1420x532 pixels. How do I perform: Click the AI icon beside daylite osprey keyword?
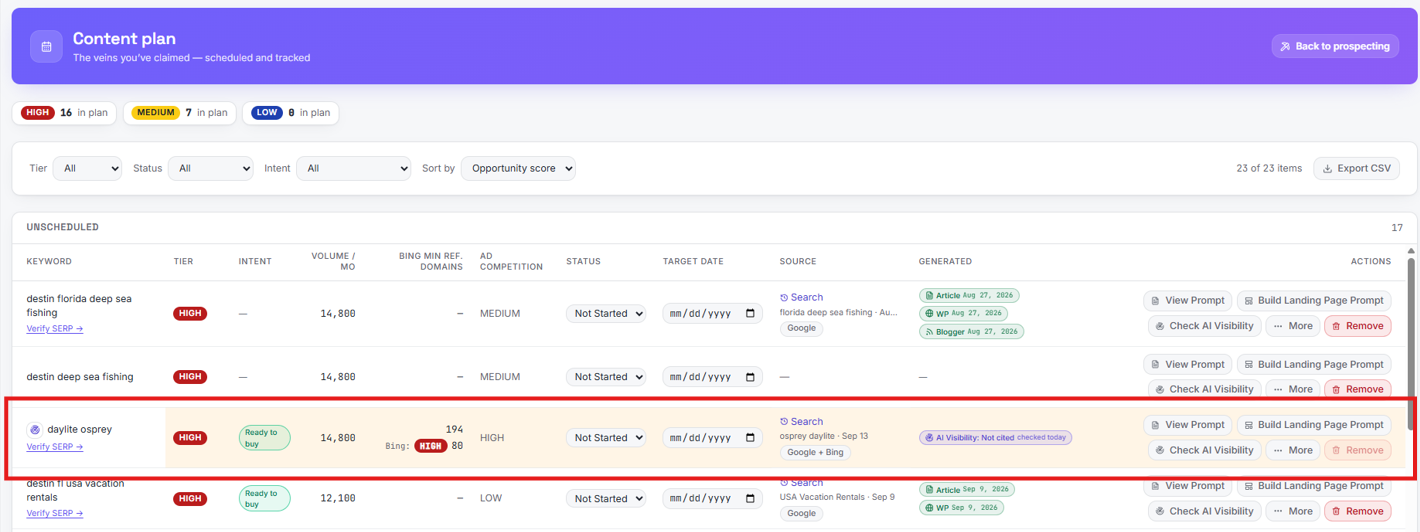click(x=35, y=429)
